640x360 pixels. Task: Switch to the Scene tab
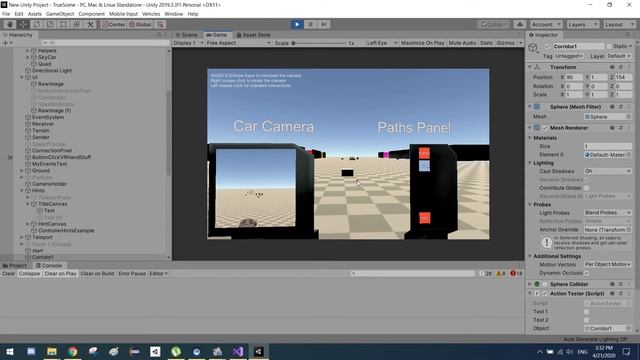click(x=186, y=35)
